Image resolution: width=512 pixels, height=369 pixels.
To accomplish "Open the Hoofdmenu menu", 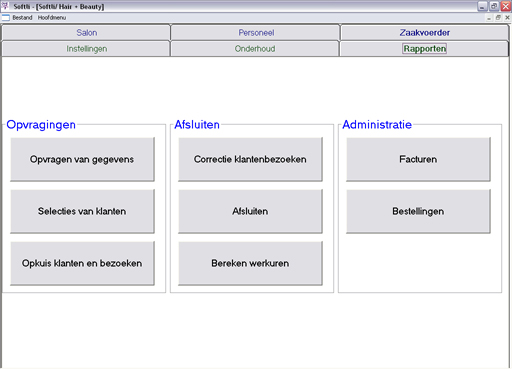I will 52,18.
